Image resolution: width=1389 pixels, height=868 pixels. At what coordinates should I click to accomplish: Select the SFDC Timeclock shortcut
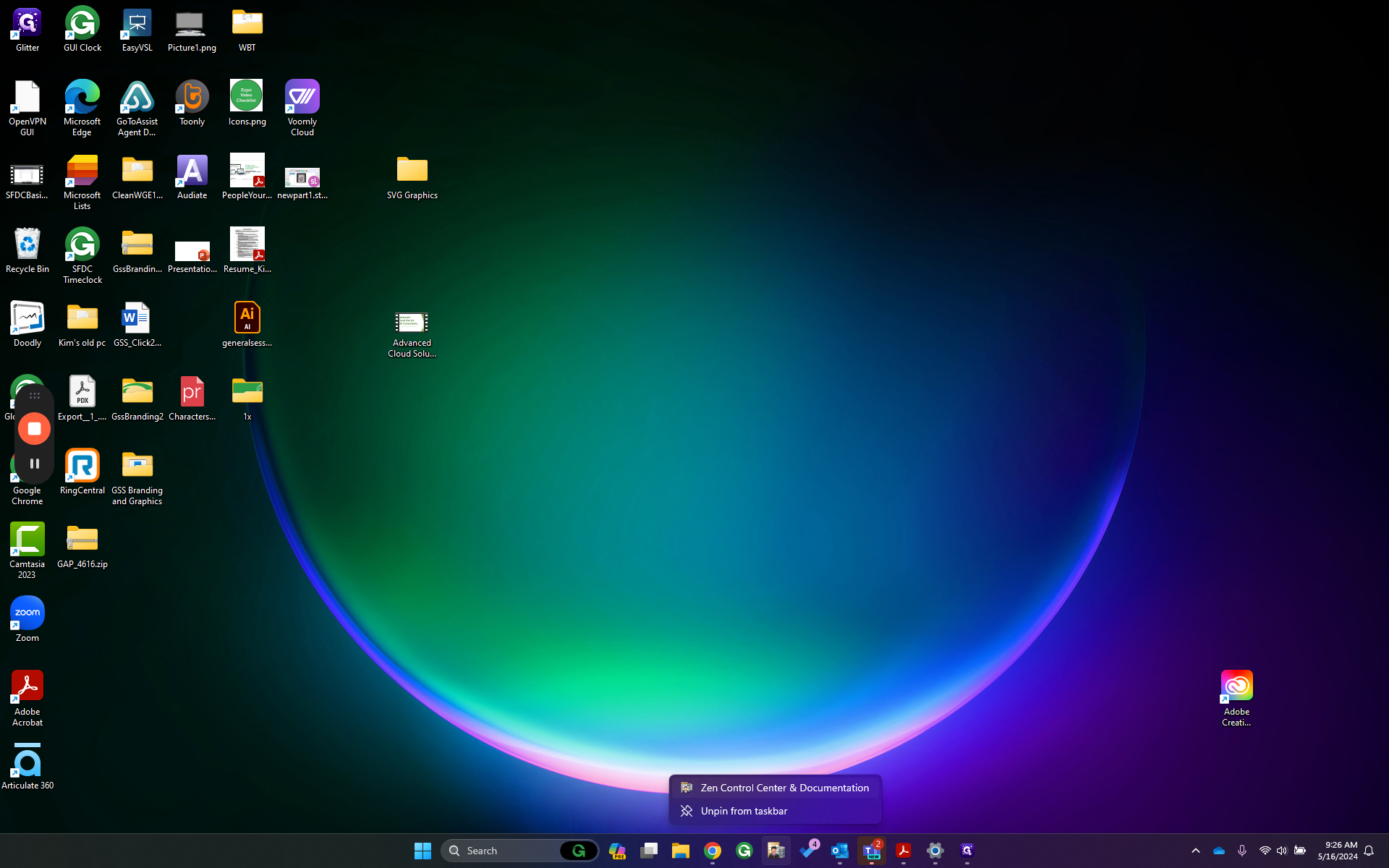(x=82, y=256)
